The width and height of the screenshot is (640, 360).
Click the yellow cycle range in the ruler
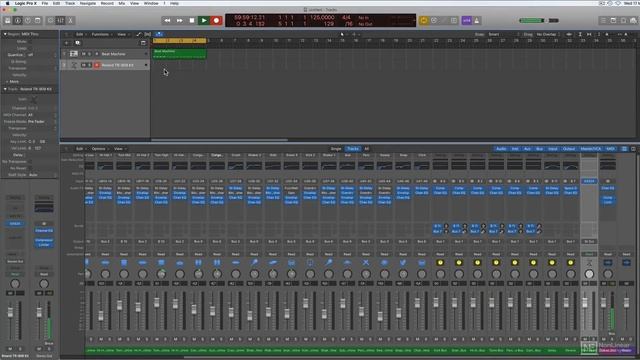(x=180, y=41)
